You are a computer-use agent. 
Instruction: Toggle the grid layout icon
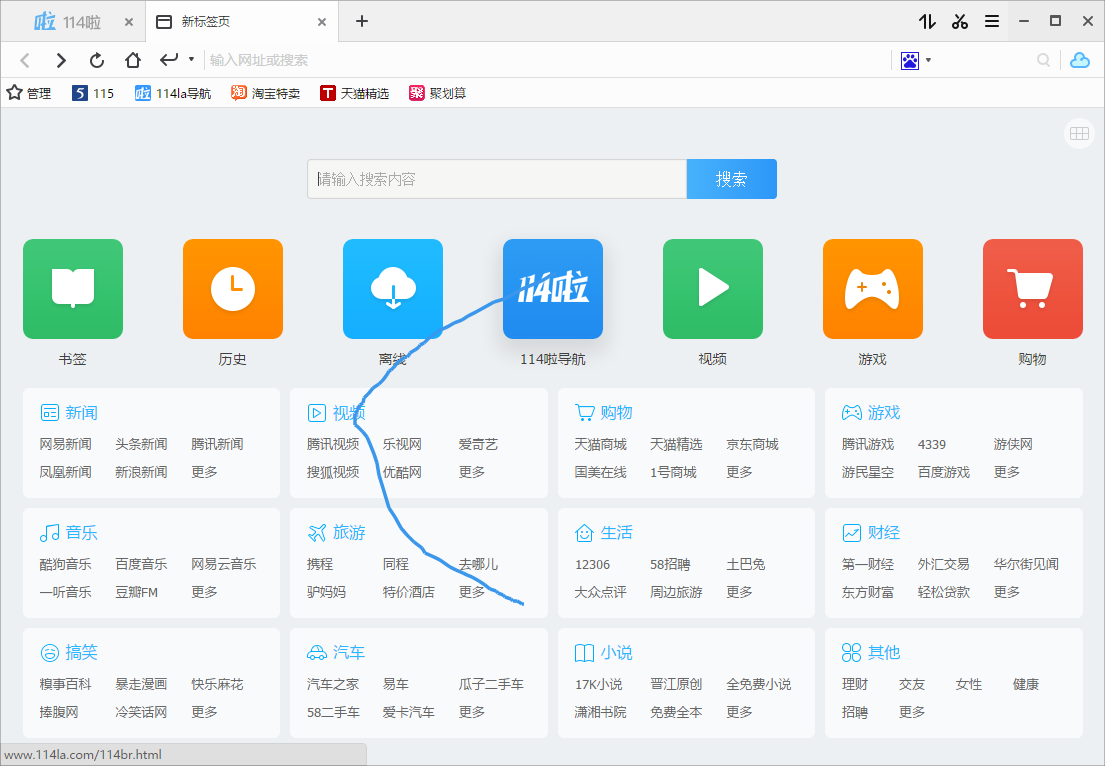click(1079, 133)
